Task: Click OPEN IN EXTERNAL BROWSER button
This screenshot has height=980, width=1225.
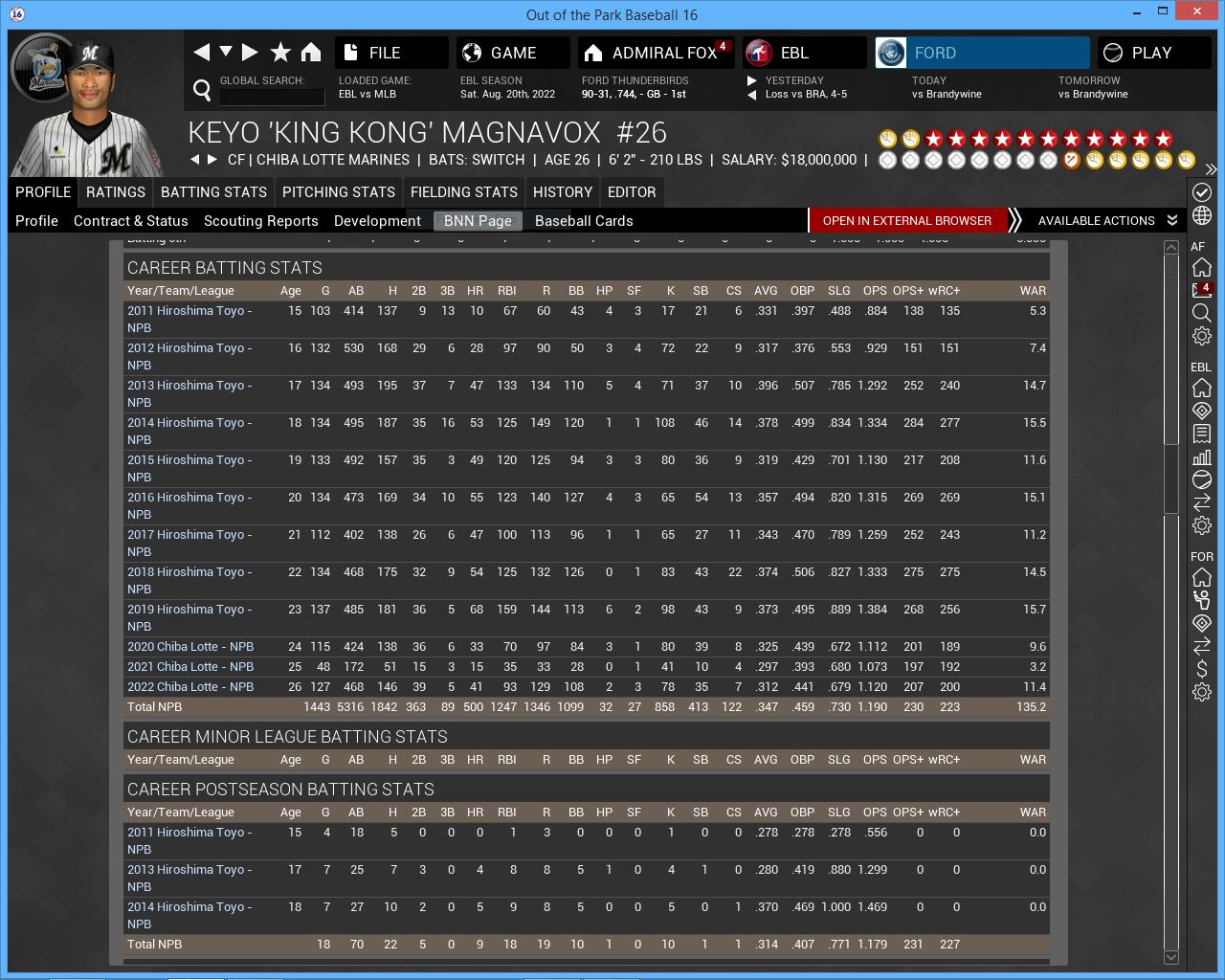Action: (907, 221)
